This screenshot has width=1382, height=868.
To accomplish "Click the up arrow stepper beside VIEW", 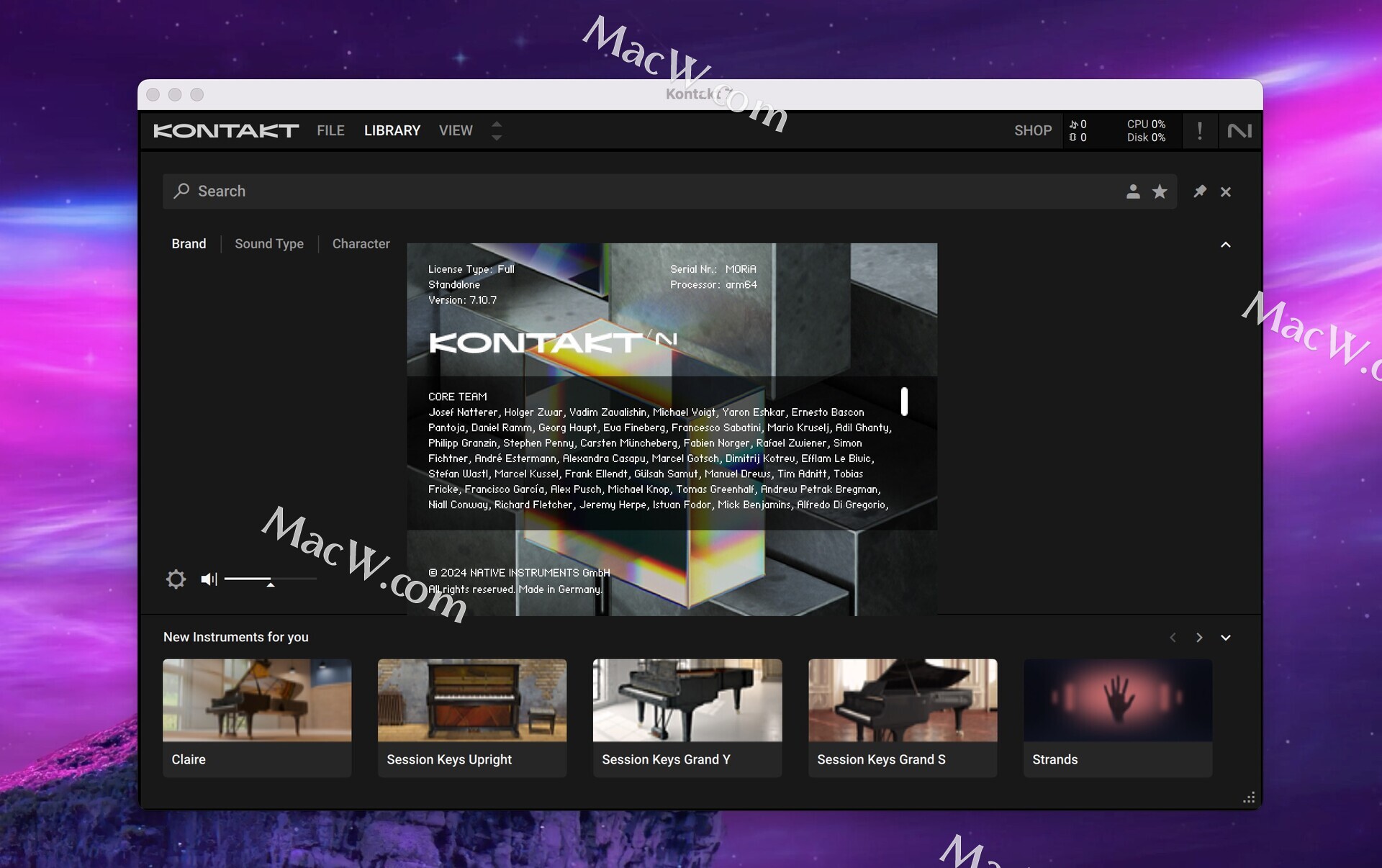I will point(497,124).
